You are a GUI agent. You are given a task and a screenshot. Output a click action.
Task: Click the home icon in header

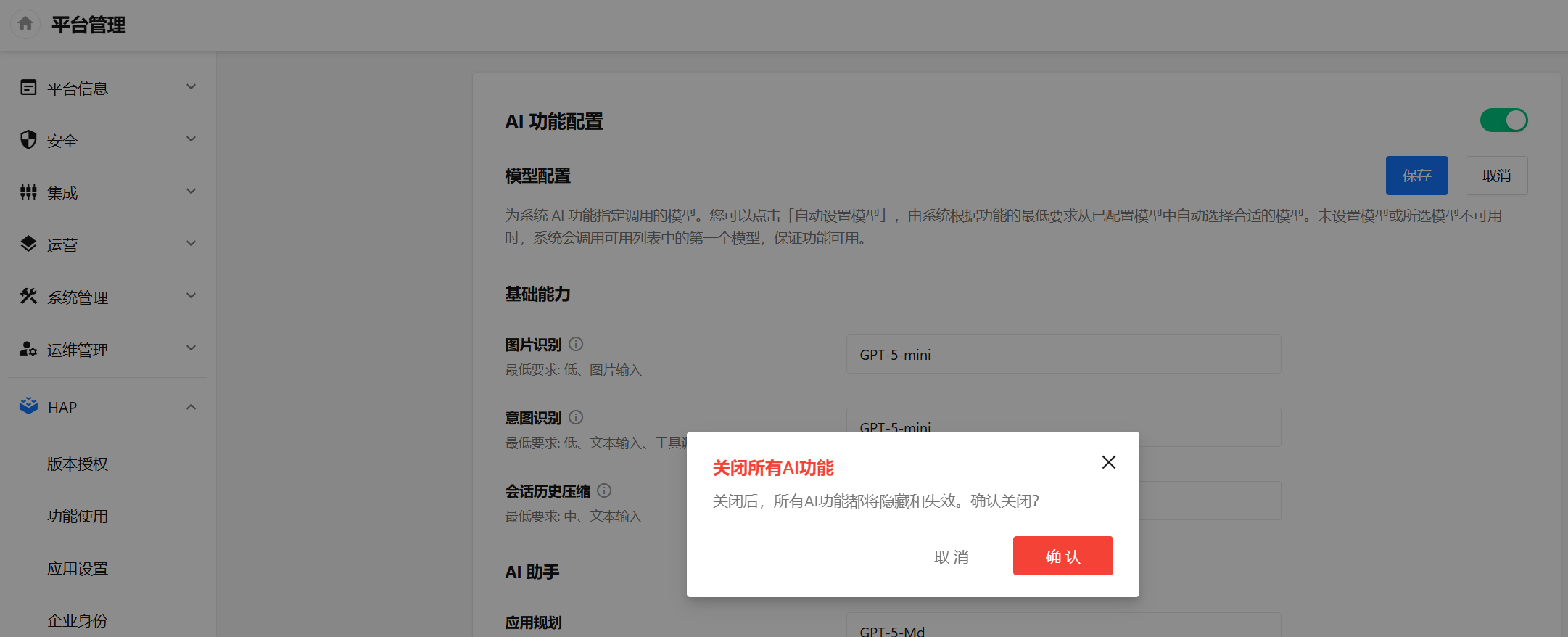[25, 24]
